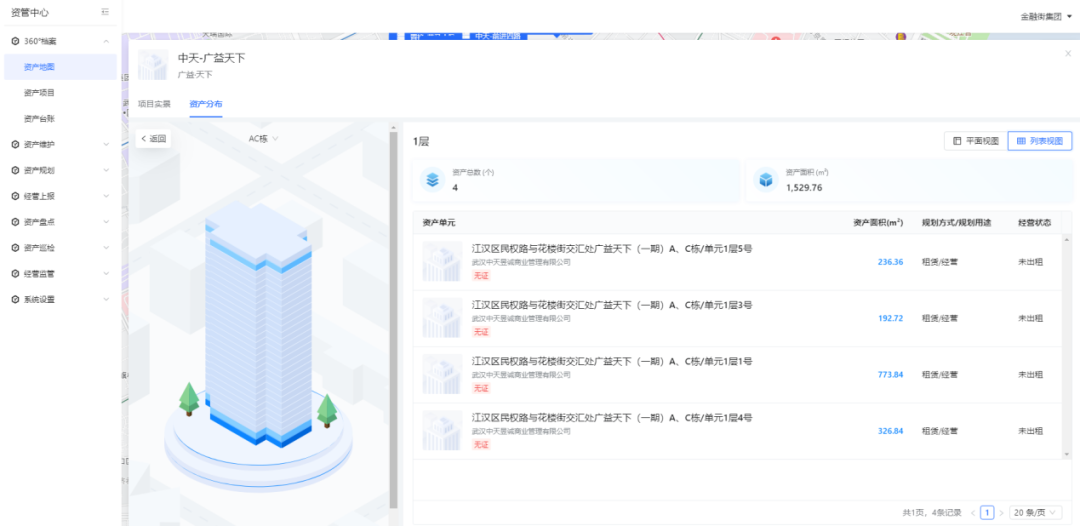Click the 经营上报 sidebar icon

pos(15,196)
